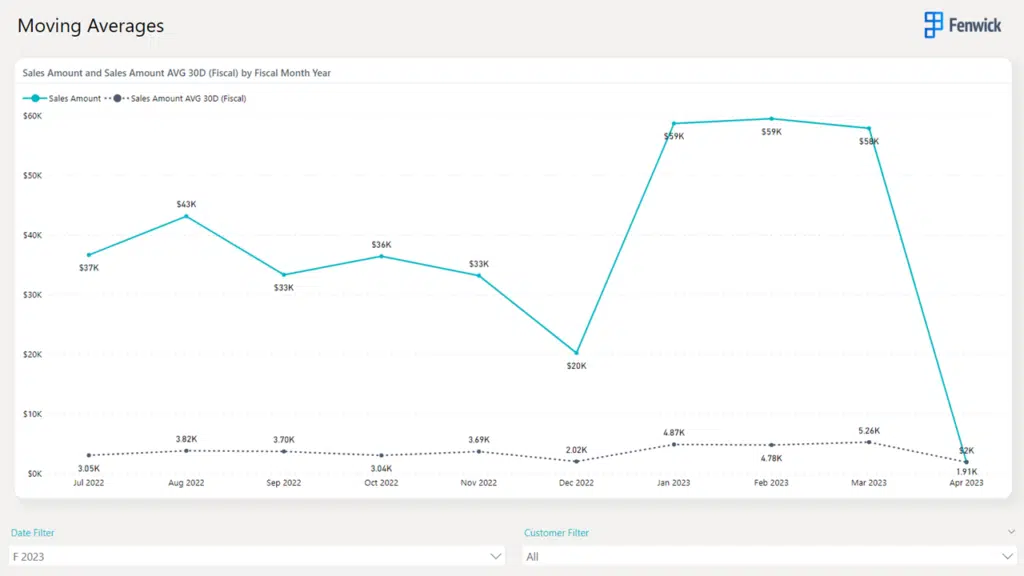Select the Jan 2023 4.87K average point
Viewport: 1024px width, 576px height.
(674, 444)
